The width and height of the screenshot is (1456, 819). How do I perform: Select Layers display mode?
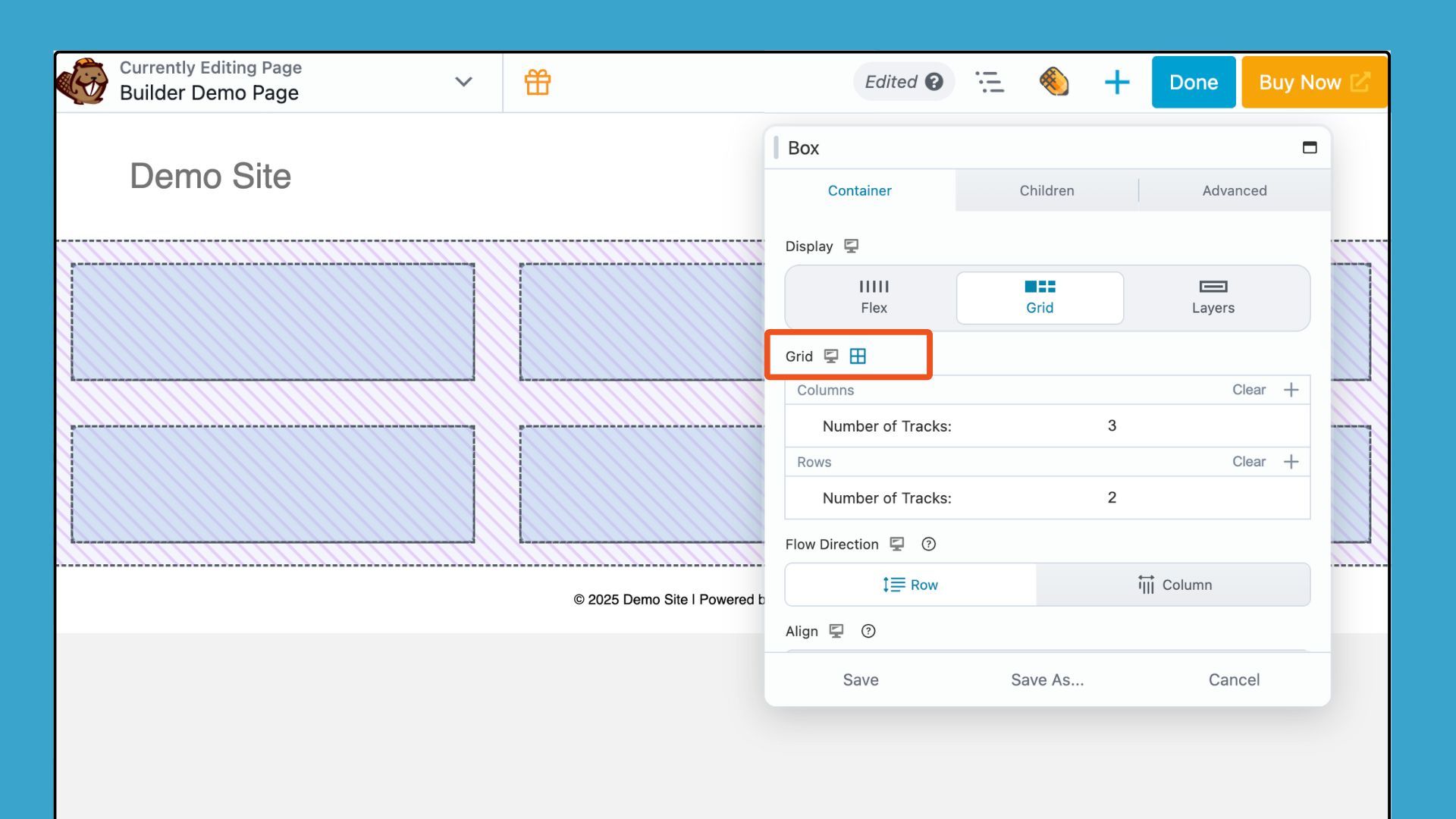pos(1213,297)
